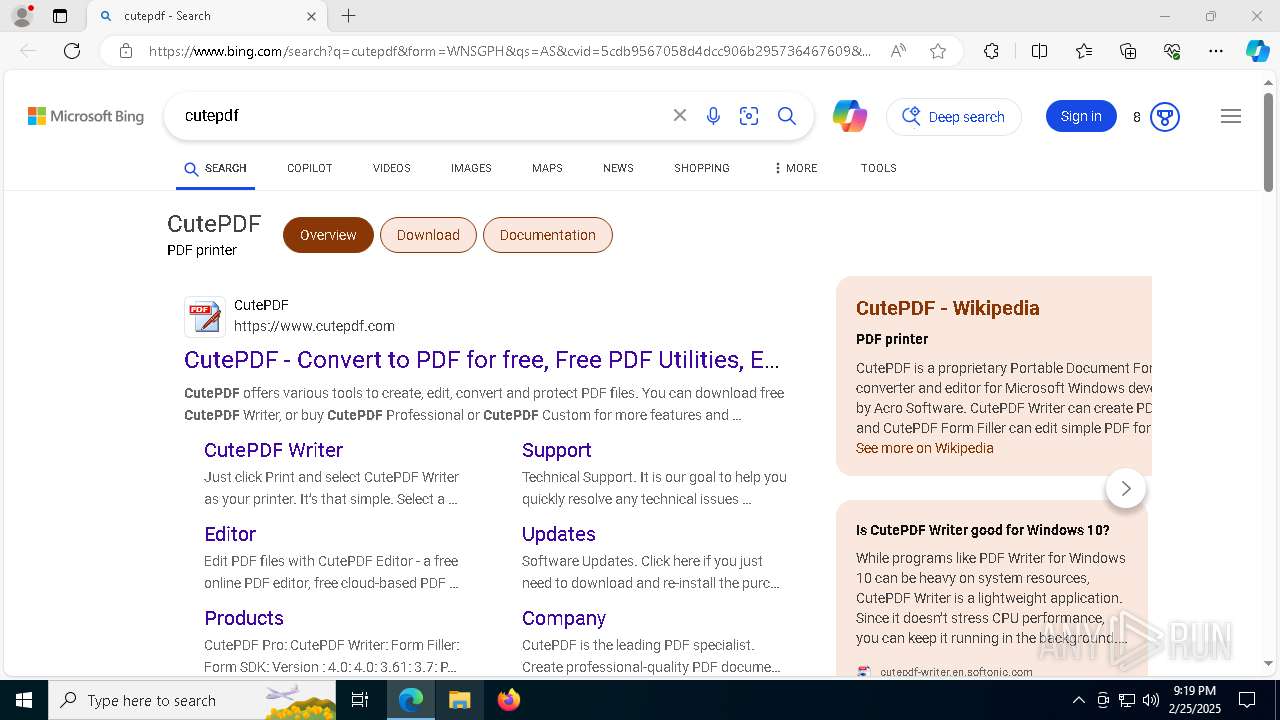1280x720 pixels.
Task: Expand the MORE search categories menu
Action: pyautogui.click(x=796, y=168)
